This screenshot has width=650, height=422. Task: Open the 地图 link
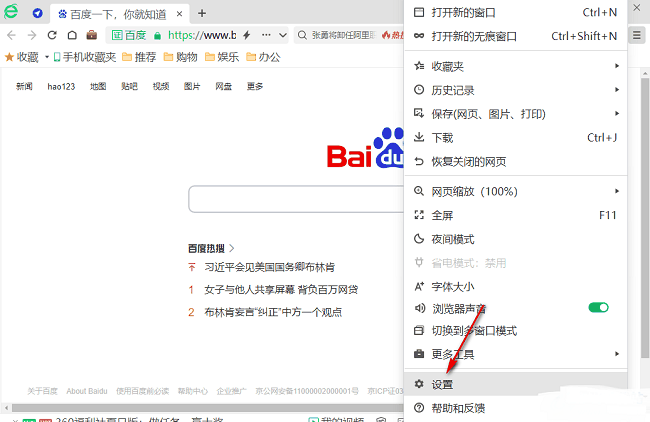coord(98,86)
